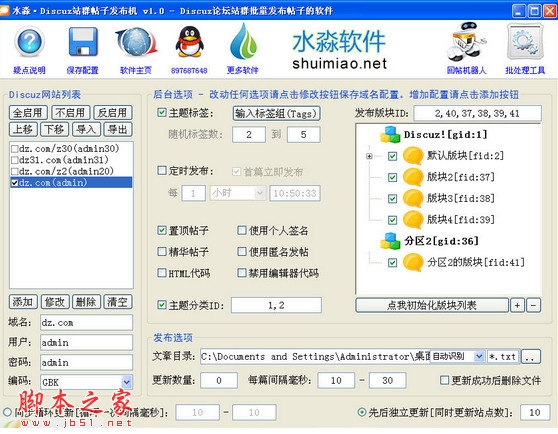Select the 同步循环更新 radio button
Image resolution: width=558 pixels, height=434 pixels.
[x=7, y=412]
